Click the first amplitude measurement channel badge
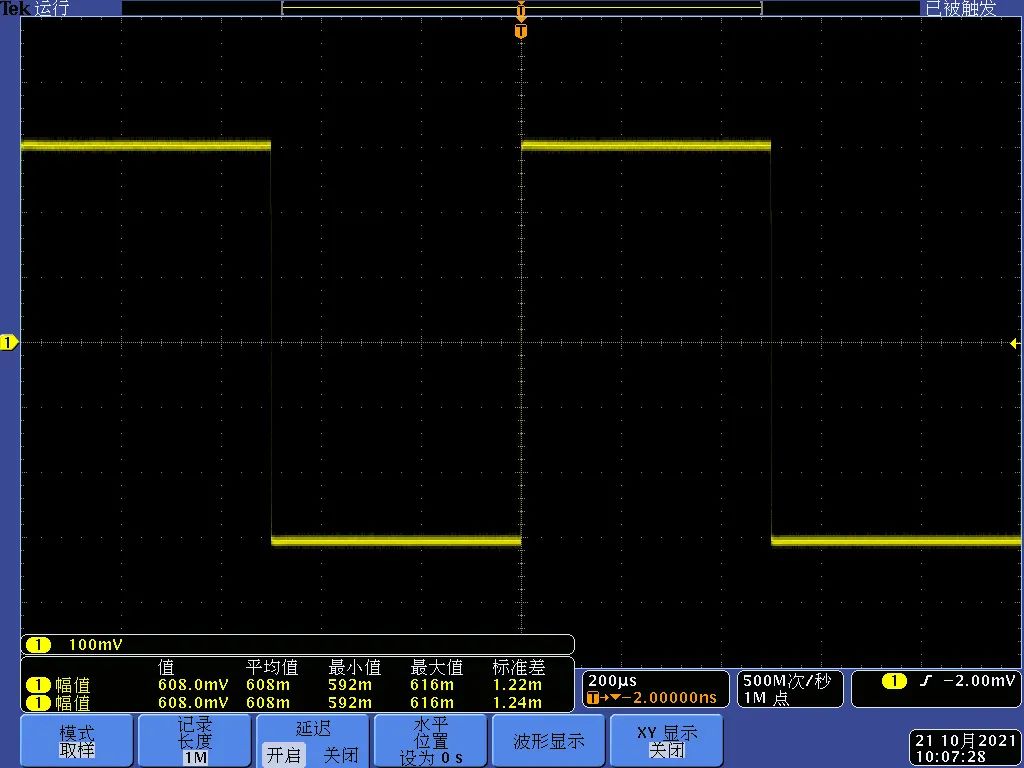This screenshot has width=1024, height=768. [37, 685]
